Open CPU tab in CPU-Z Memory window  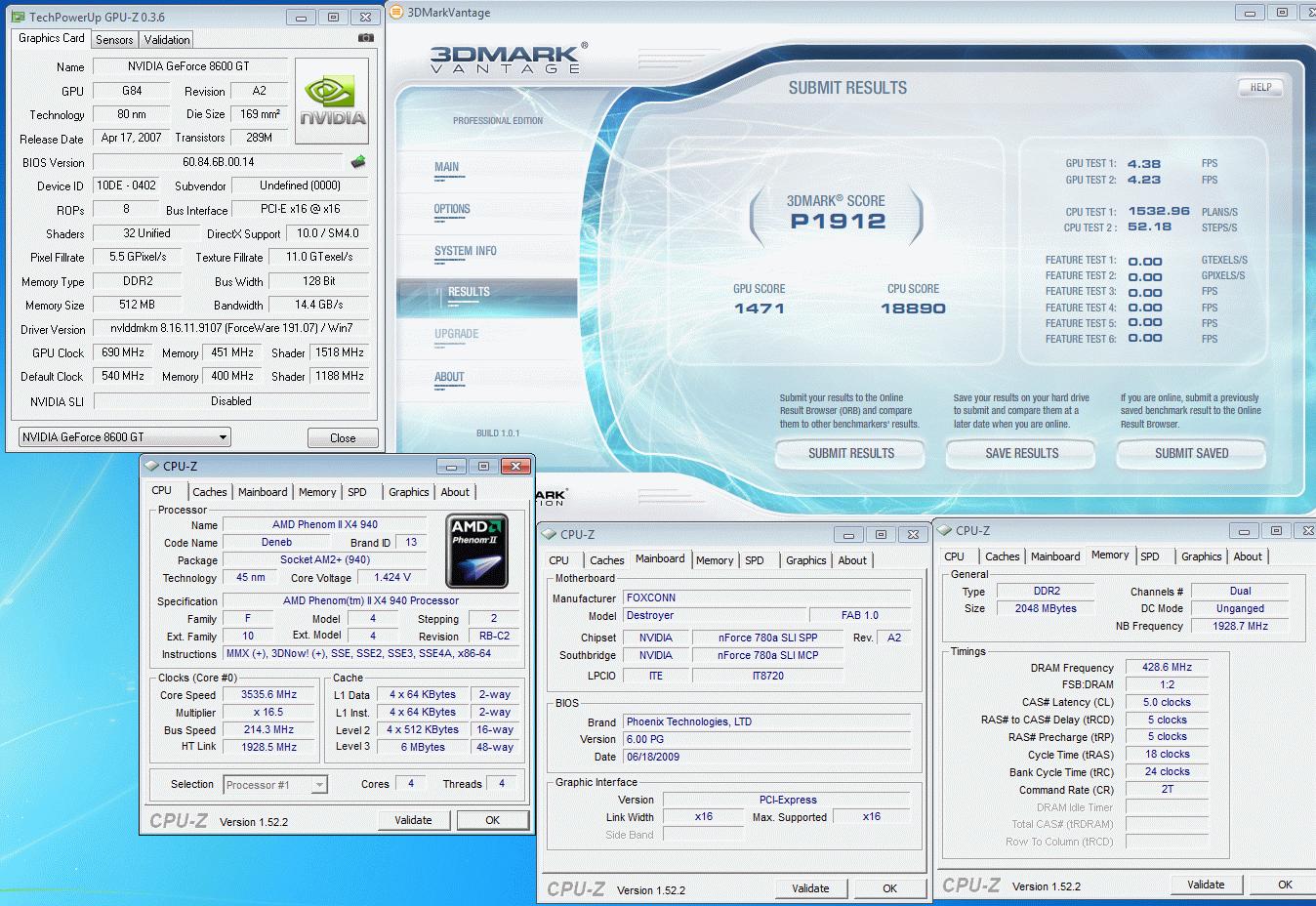coord(955,556)
